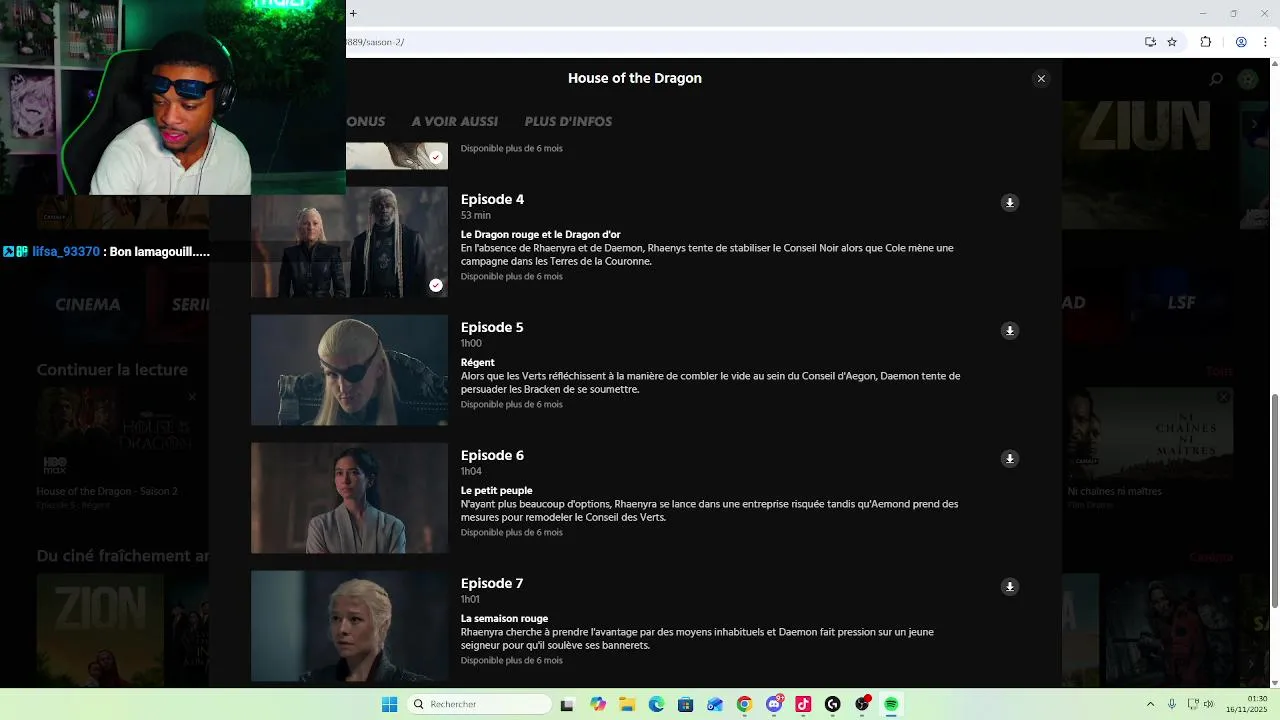Open Spotify from the taskbar
The width and height of the screenshot is (1280, 720).
(x=891, y=704)
